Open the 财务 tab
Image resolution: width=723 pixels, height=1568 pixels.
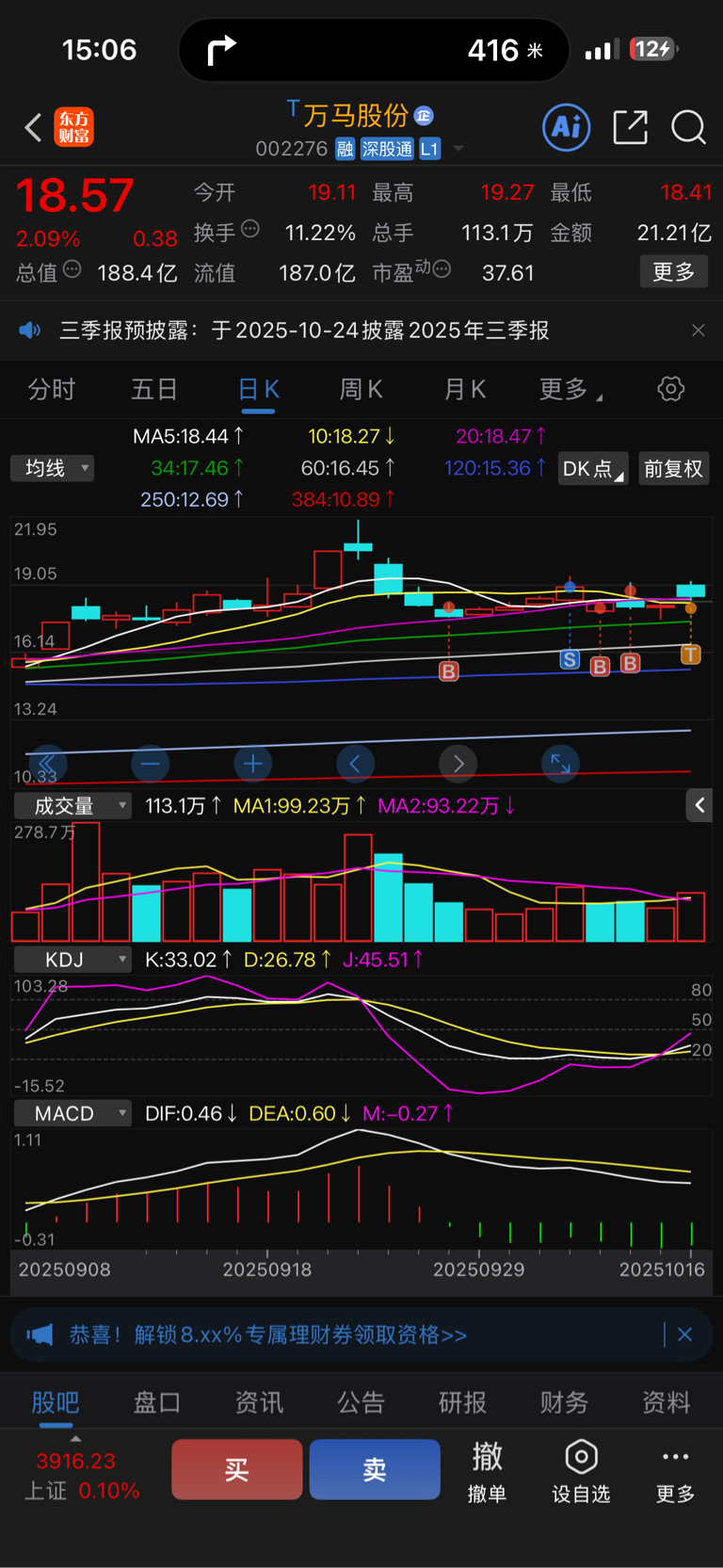(564, 1402)
